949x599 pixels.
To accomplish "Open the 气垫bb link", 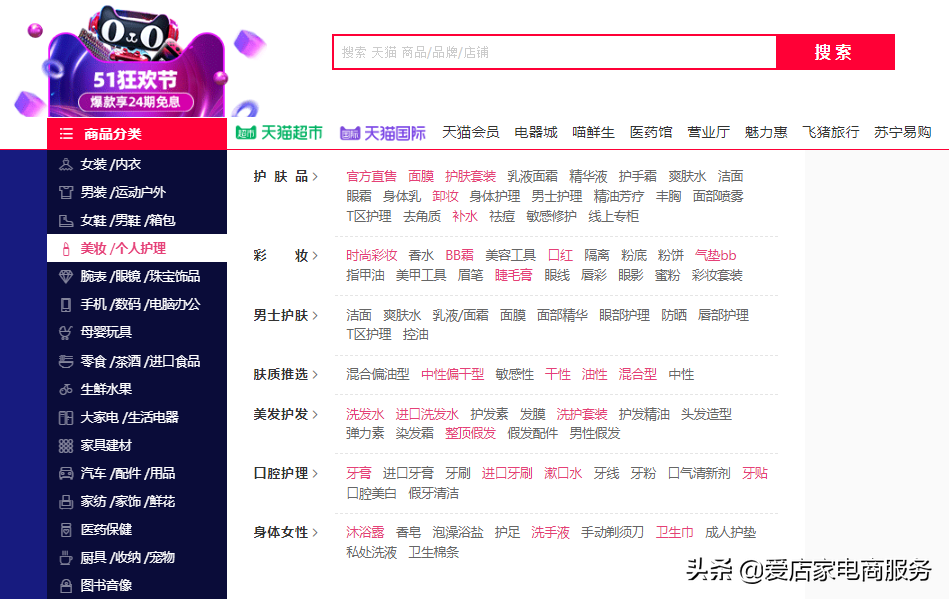I will (715, 256).
